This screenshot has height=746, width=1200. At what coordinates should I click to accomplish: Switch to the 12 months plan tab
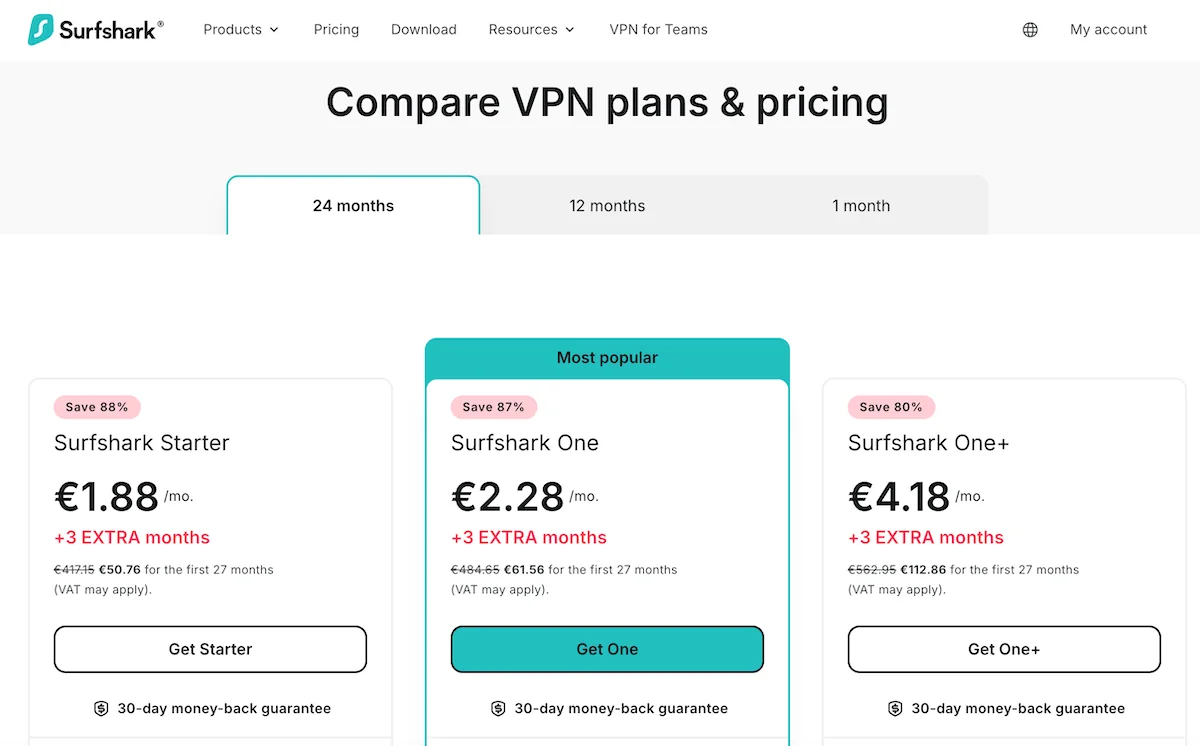(x=607, y=206)
